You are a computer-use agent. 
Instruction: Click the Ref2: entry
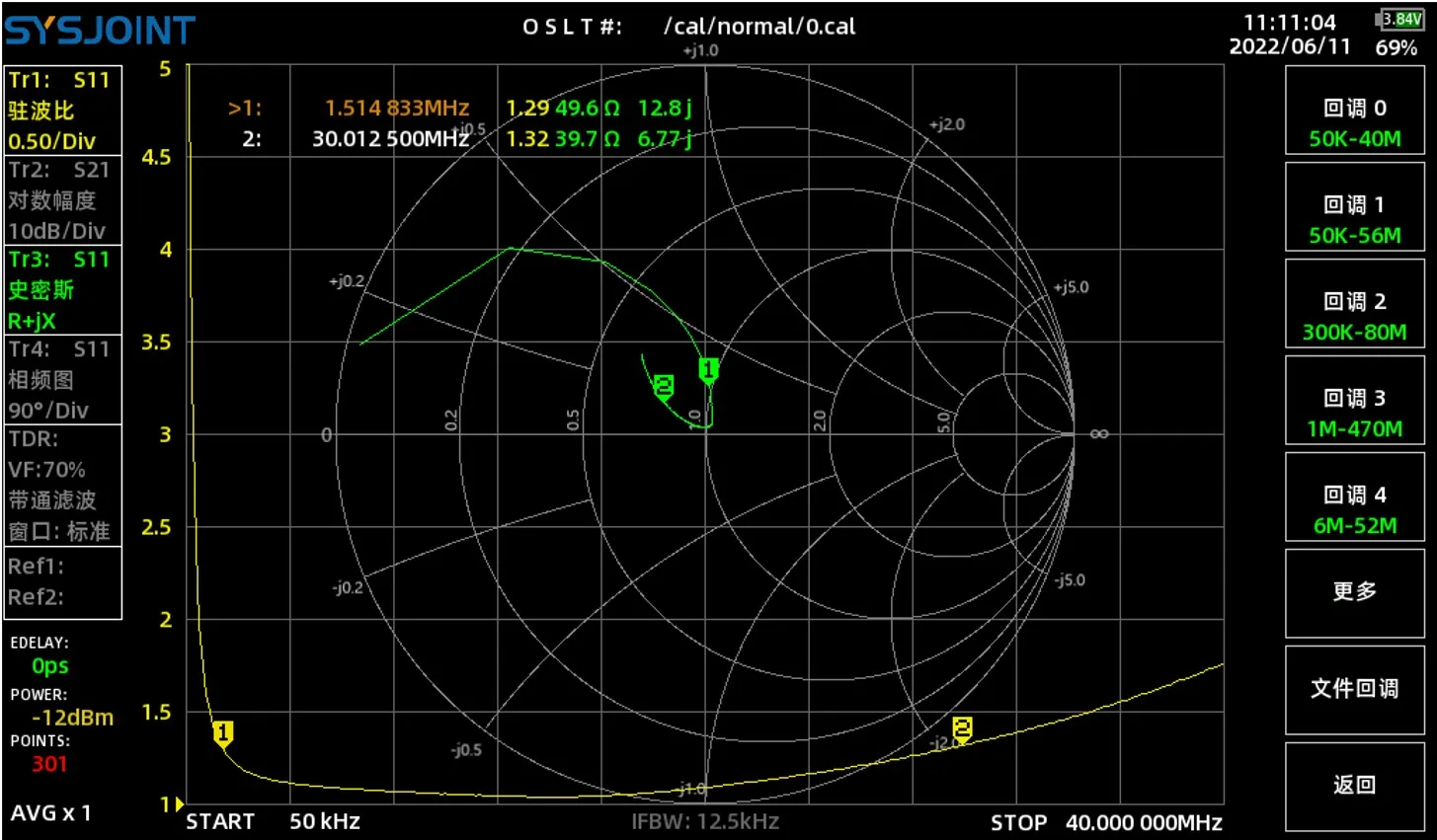tap(37, 597)
